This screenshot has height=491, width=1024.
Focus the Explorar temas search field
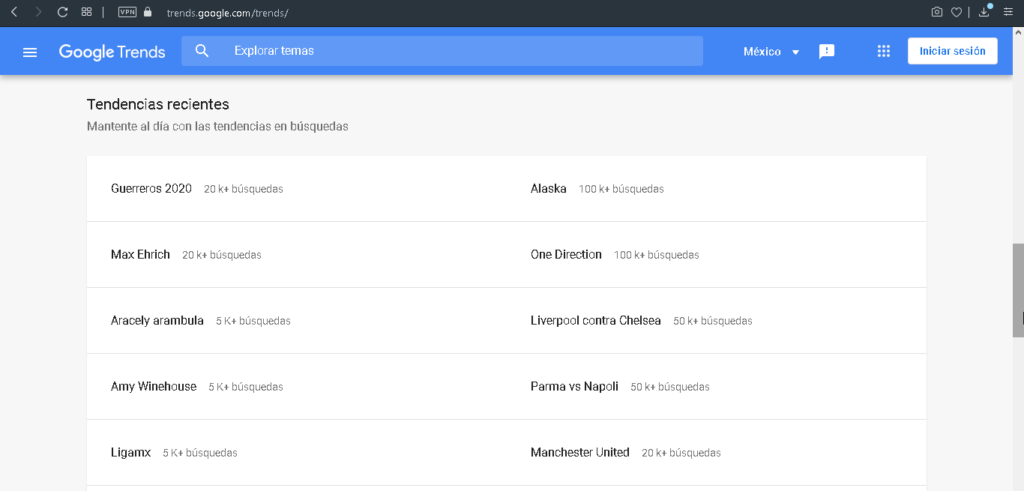442,51
